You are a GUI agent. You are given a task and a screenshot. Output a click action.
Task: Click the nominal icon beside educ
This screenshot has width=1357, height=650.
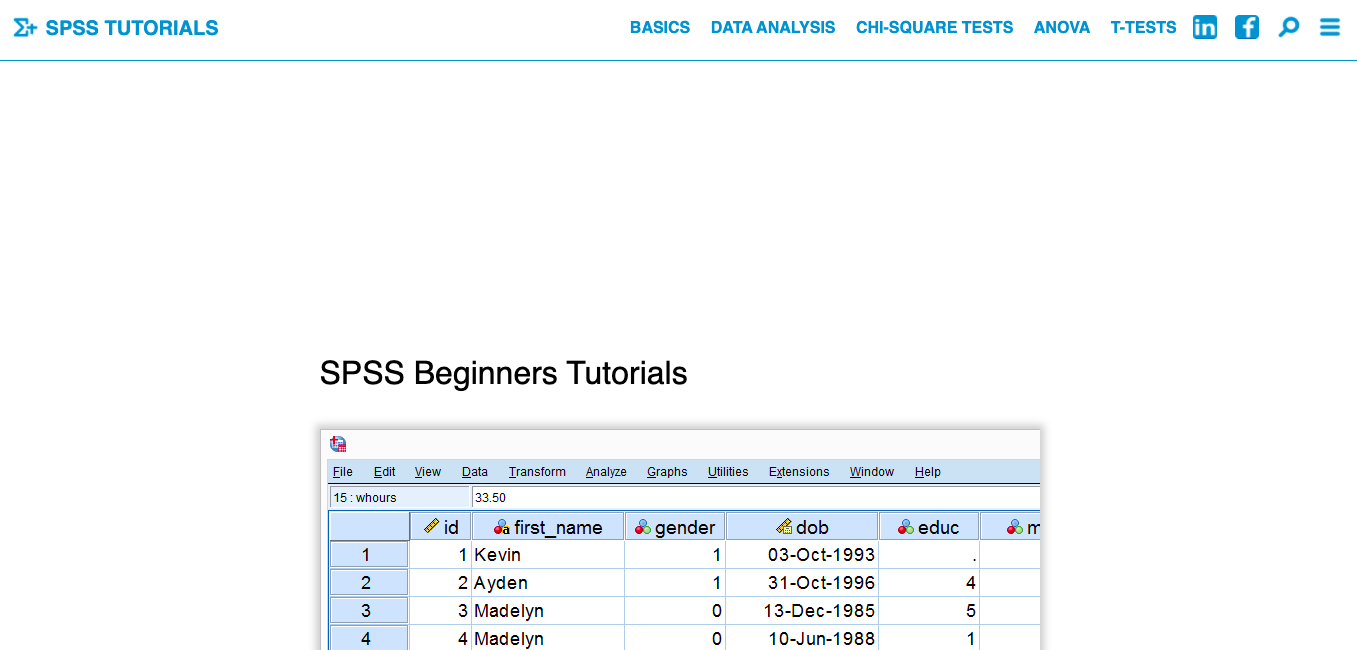point(906,527)
